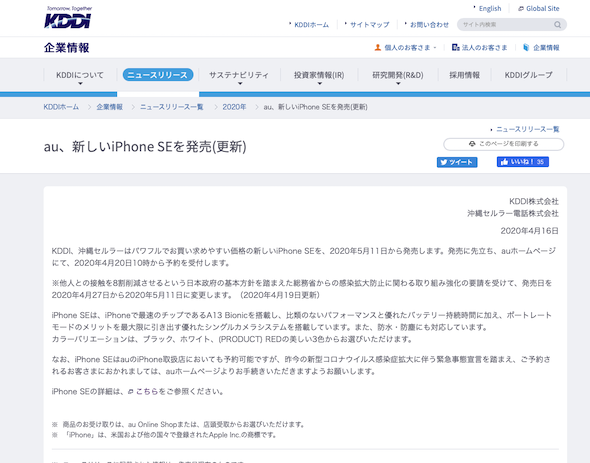
Task: Open the KDDIグループ tab
Action: click(529, 75)
